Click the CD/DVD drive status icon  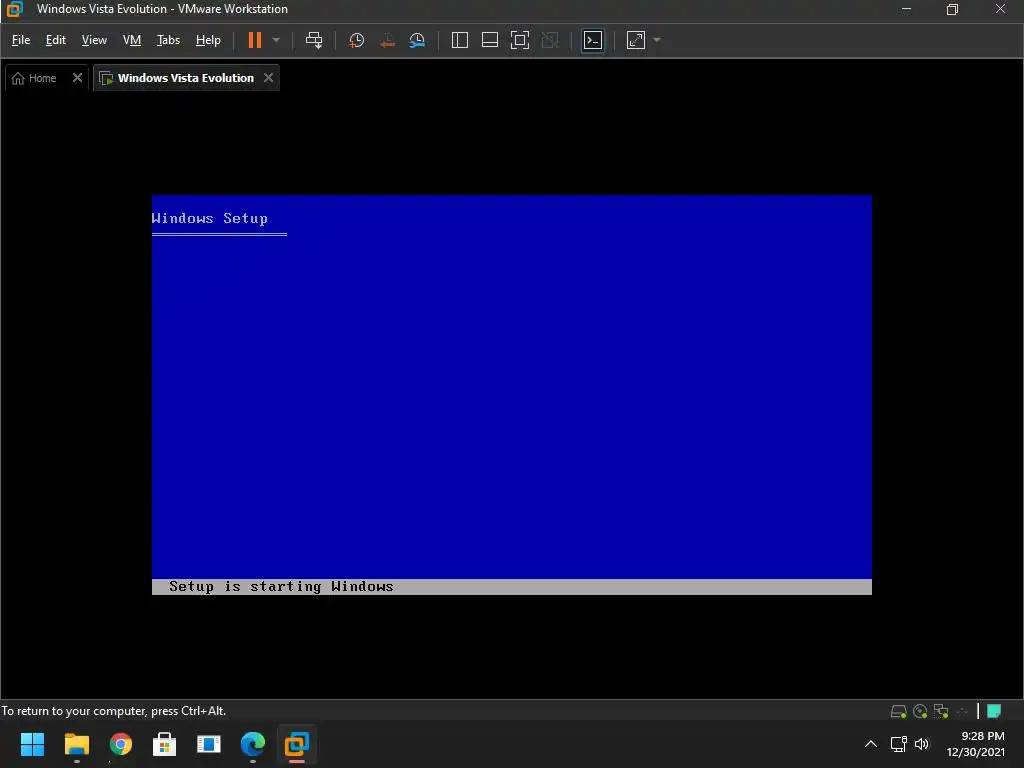click(x=920, y=711)
